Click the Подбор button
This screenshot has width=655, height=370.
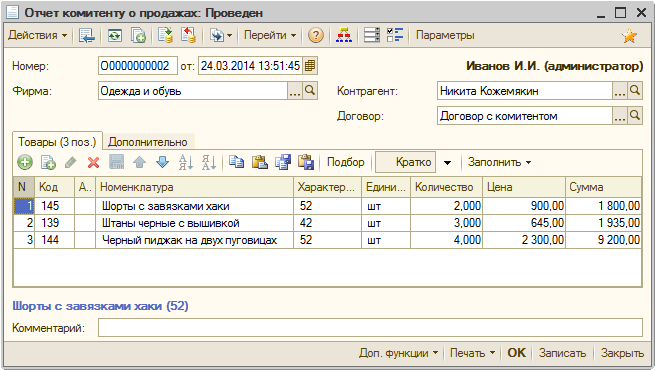click(345, 162)
